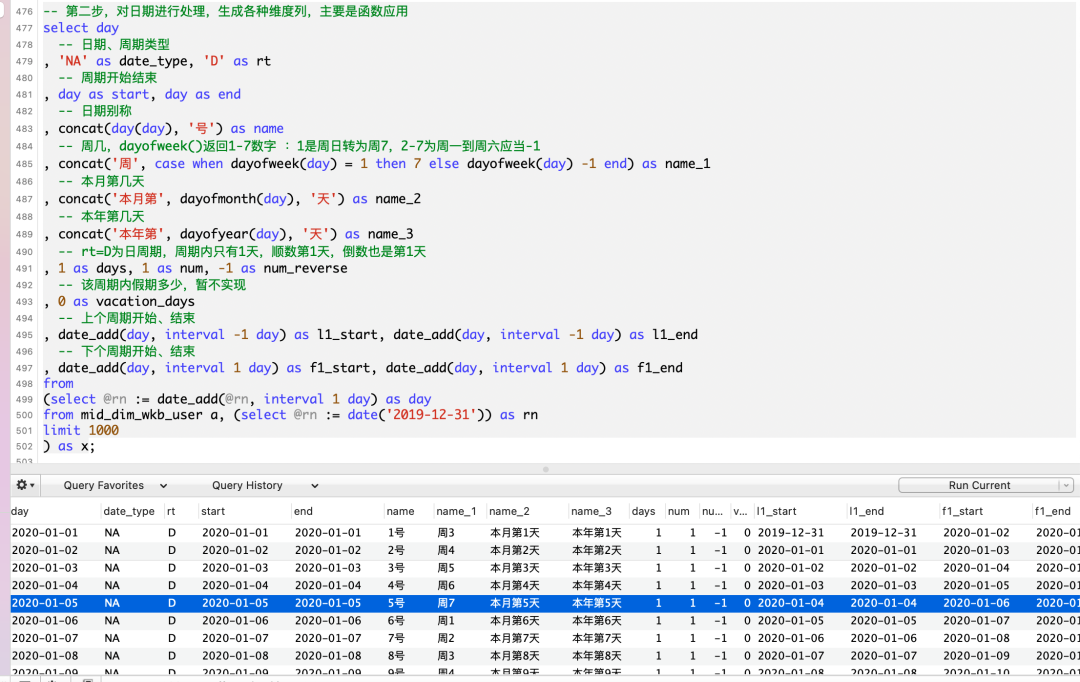Click the start column header

coord(214,511)
